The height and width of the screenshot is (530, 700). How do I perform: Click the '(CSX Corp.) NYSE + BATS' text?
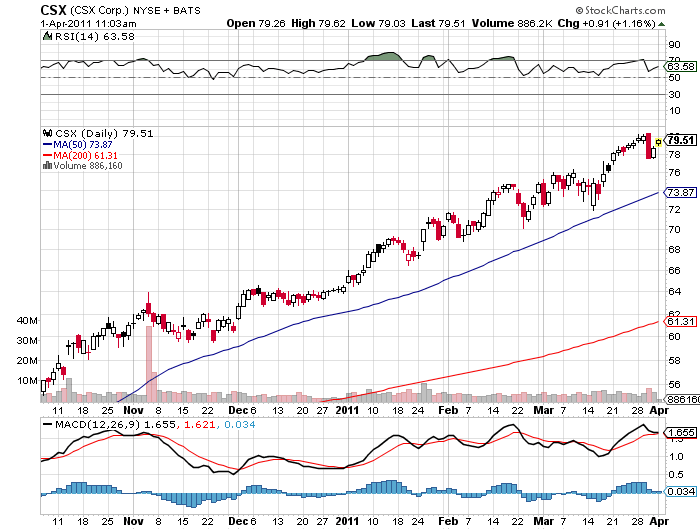[135, 10]
